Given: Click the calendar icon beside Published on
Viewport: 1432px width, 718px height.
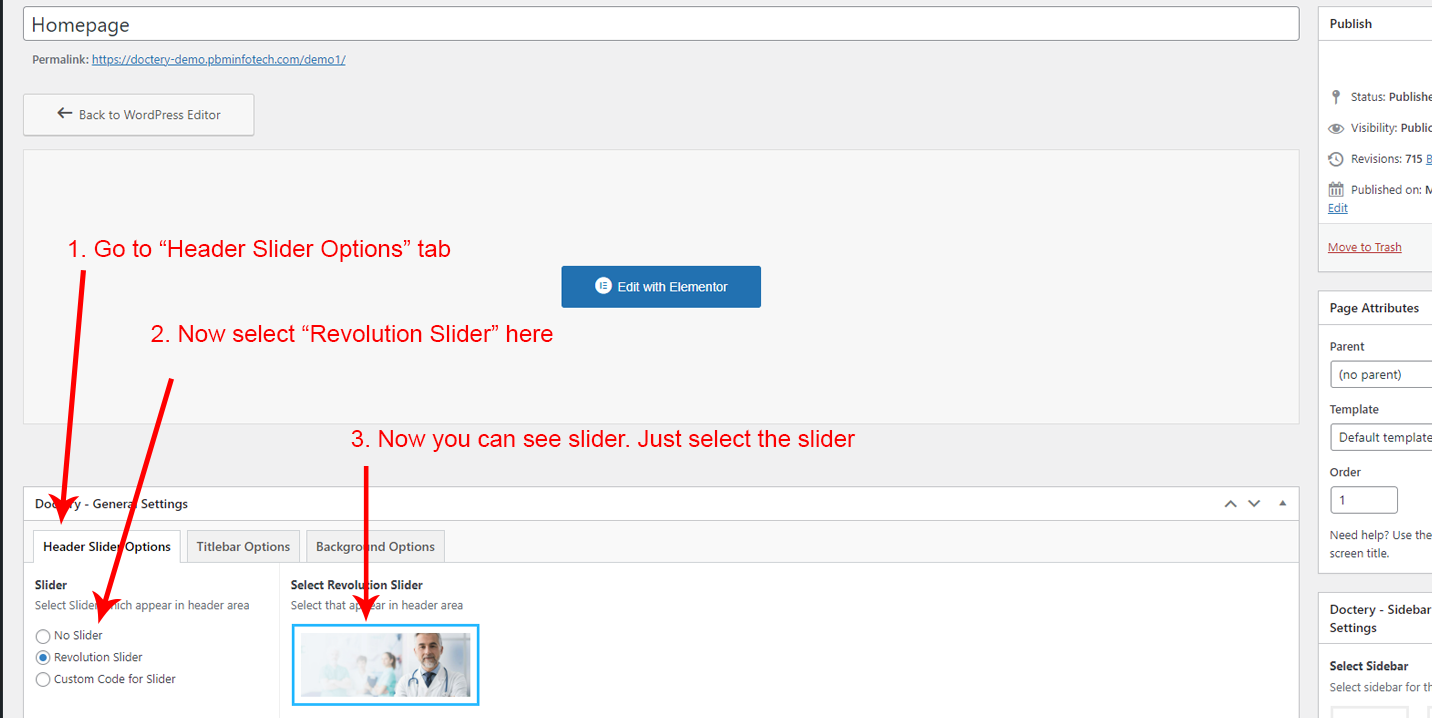Looking at the screenshot, I should click(1336, 189).
